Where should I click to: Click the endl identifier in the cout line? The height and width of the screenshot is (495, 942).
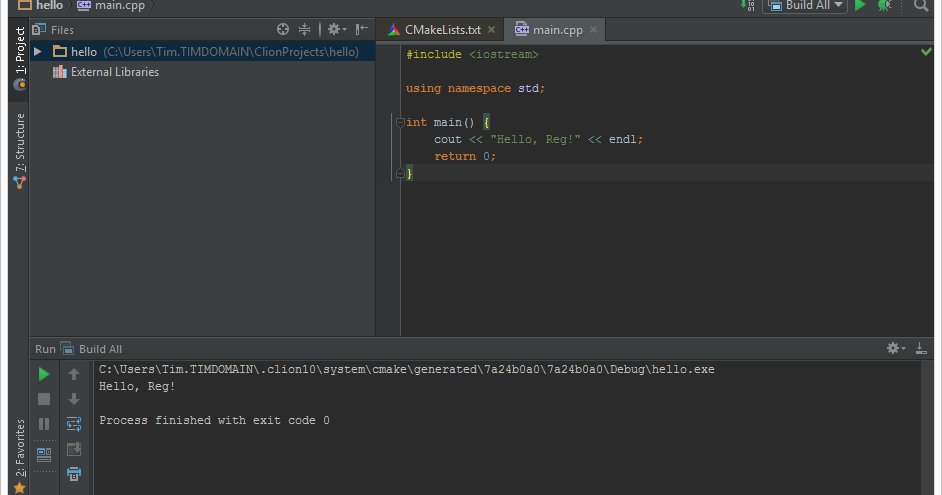pos(622,139)
